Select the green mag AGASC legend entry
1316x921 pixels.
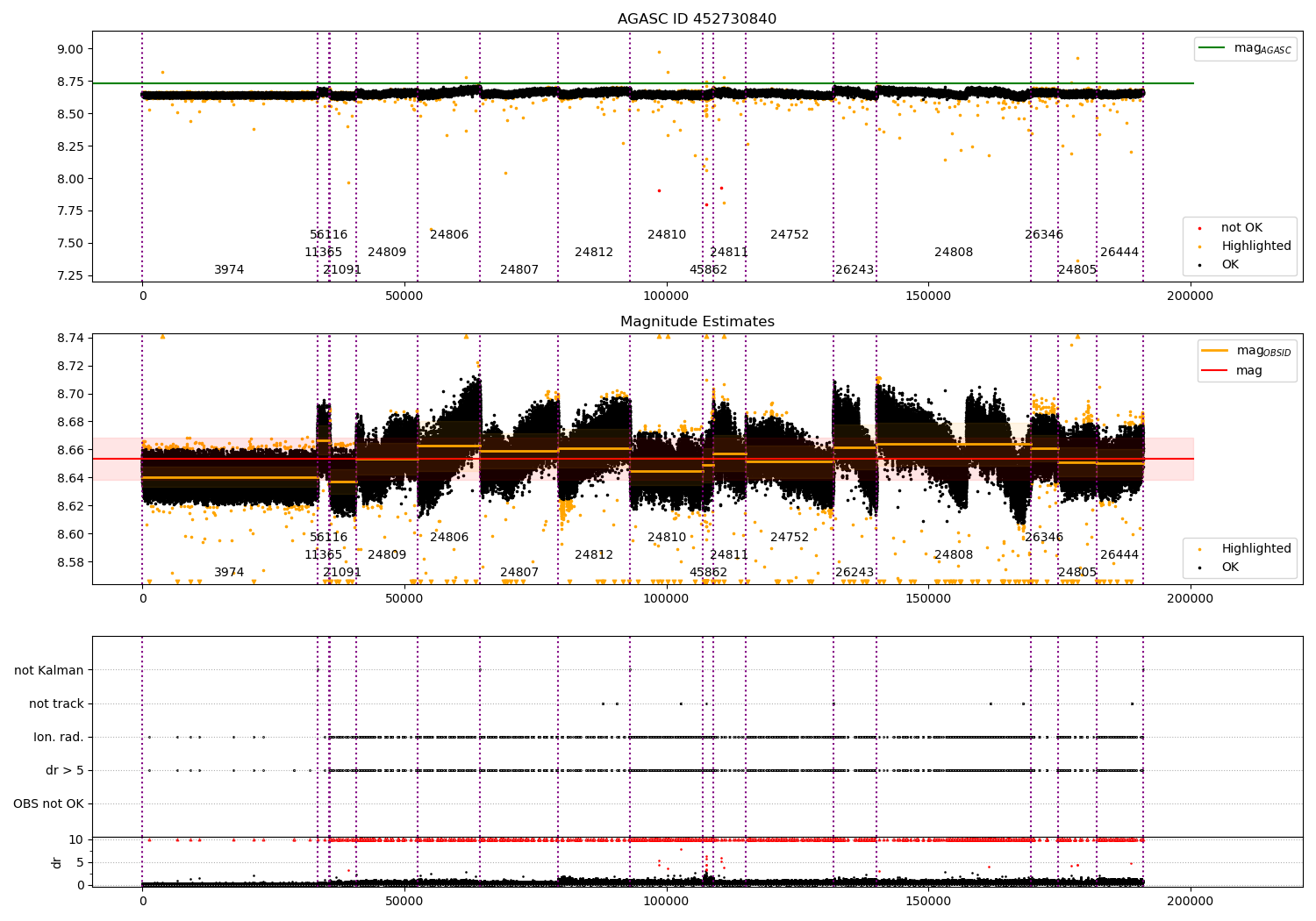(x=1245, y=49)
